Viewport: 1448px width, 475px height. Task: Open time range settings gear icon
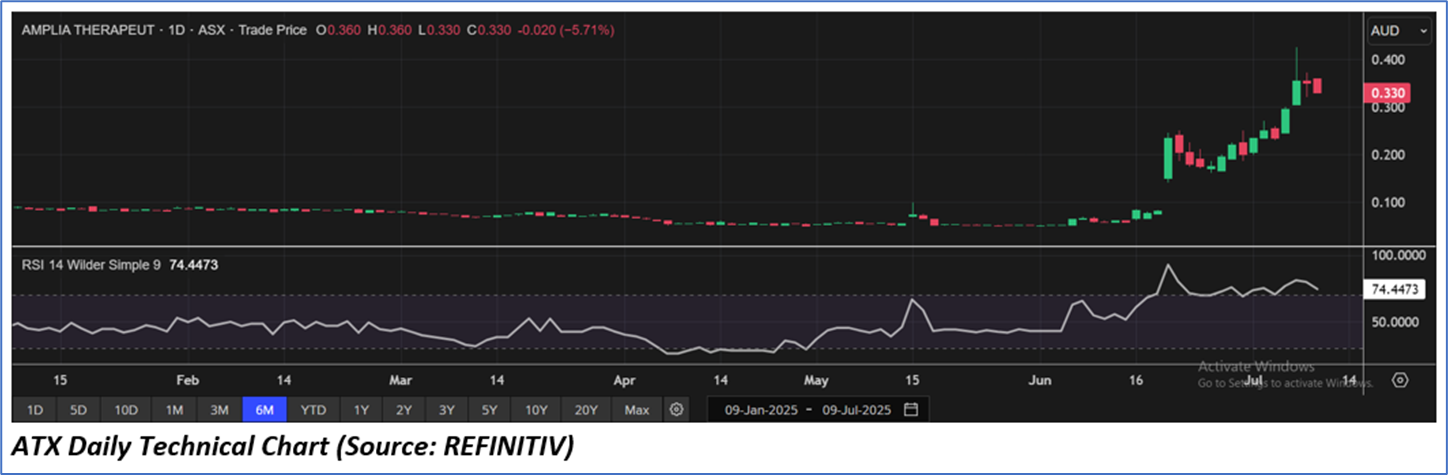pyautogui.click(x=677, y=410)
